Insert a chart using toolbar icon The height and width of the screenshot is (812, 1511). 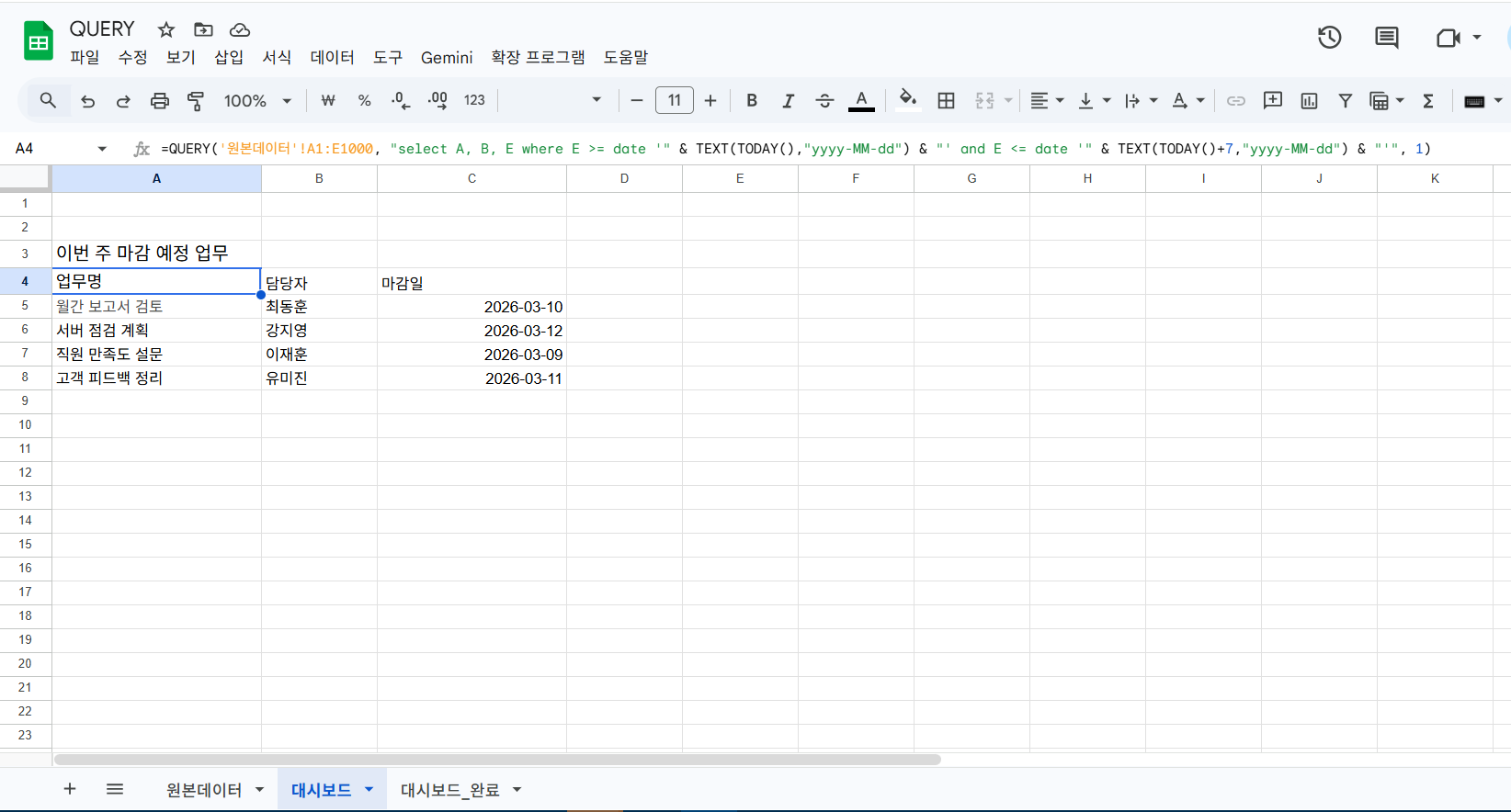(x=1309, y=101)
